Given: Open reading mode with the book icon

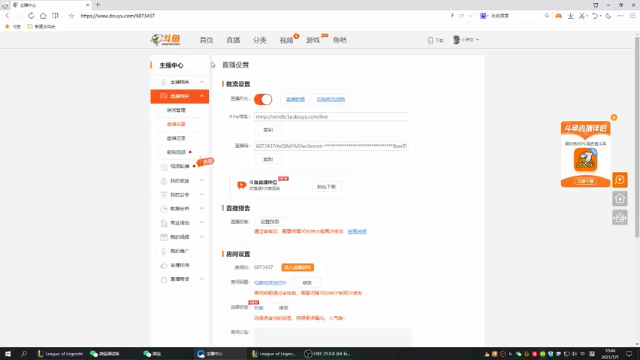Looking at the screenshot, I should click(x=55, y=16).
